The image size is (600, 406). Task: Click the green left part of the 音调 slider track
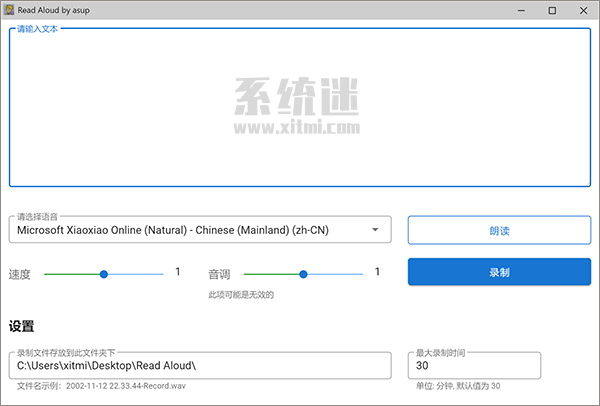click(270, 273)
